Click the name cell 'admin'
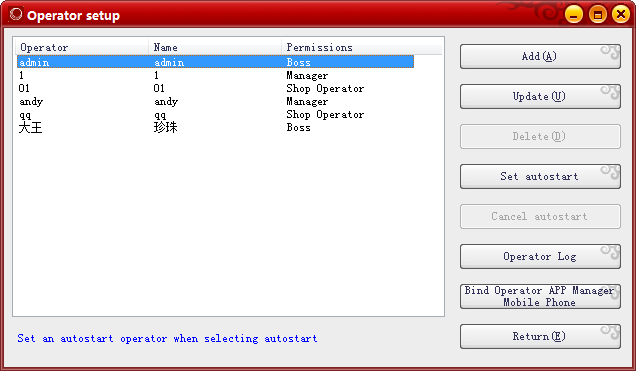 [x=169, y=62]
